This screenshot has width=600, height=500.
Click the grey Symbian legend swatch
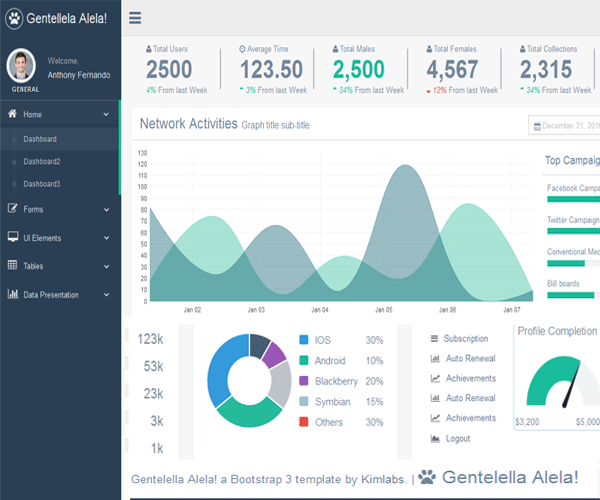303,401
